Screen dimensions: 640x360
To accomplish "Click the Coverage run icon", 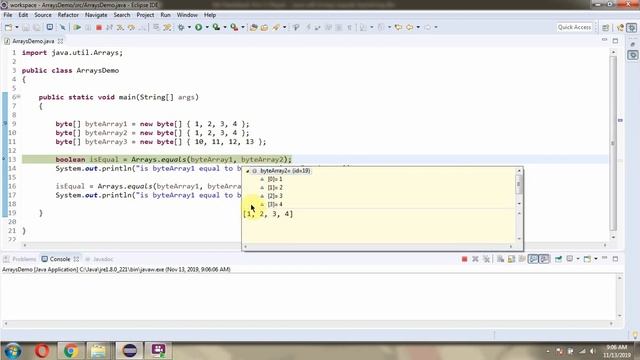I will 216,27.
